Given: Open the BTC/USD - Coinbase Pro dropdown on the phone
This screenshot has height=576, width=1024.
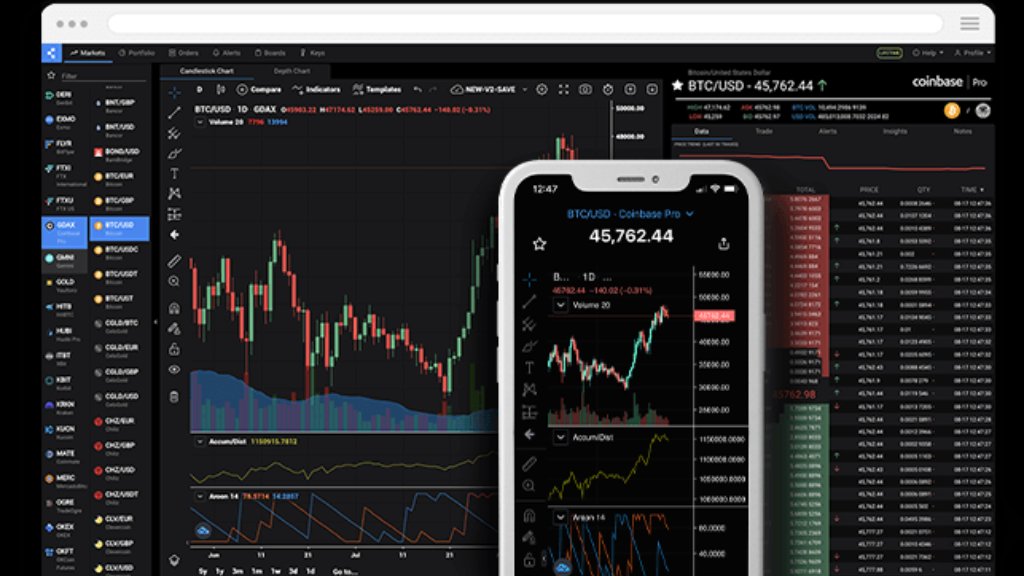Looking at the screenshot, I should click(x=630, y=214).
